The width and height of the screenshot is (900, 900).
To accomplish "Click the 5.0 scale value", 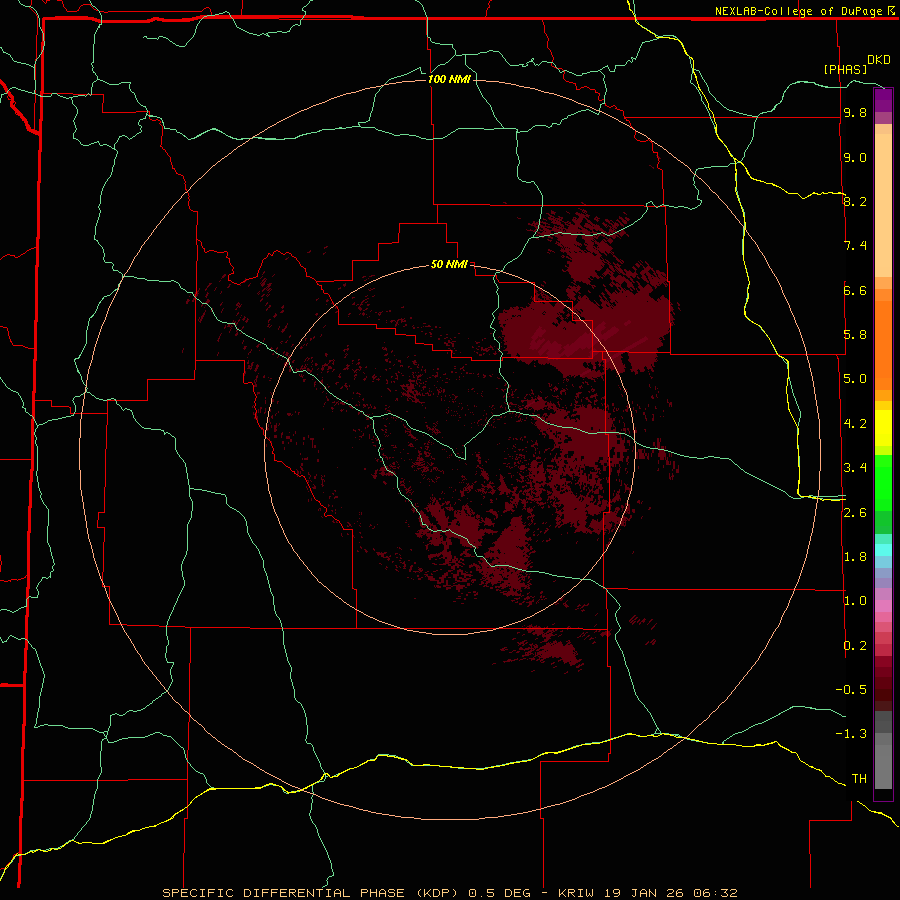I will pos(855,379).
